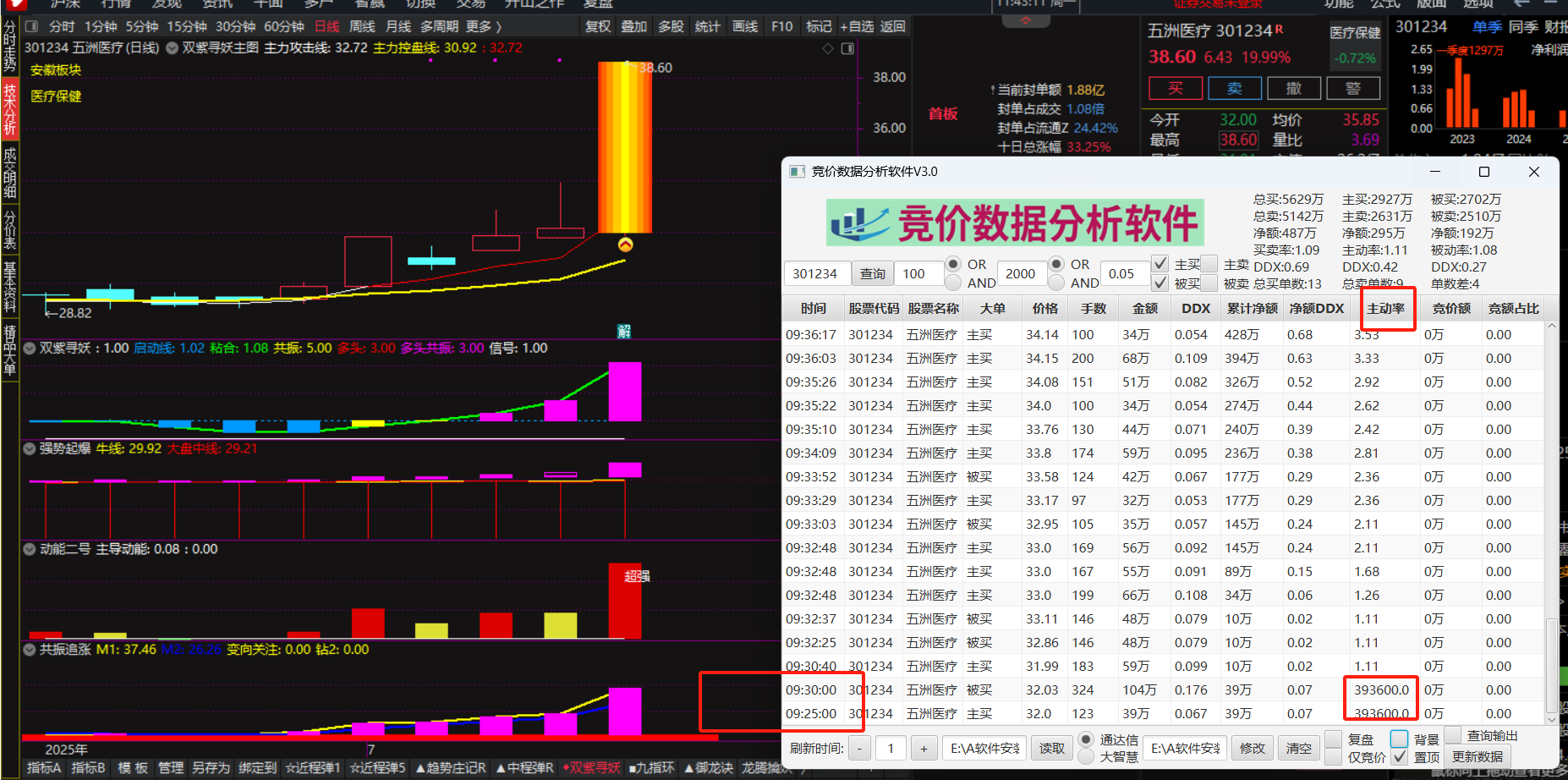Viewport: 1568px width, 780px height.
Task: Uncheck the 主买 checkbox
Action: 1160,264
